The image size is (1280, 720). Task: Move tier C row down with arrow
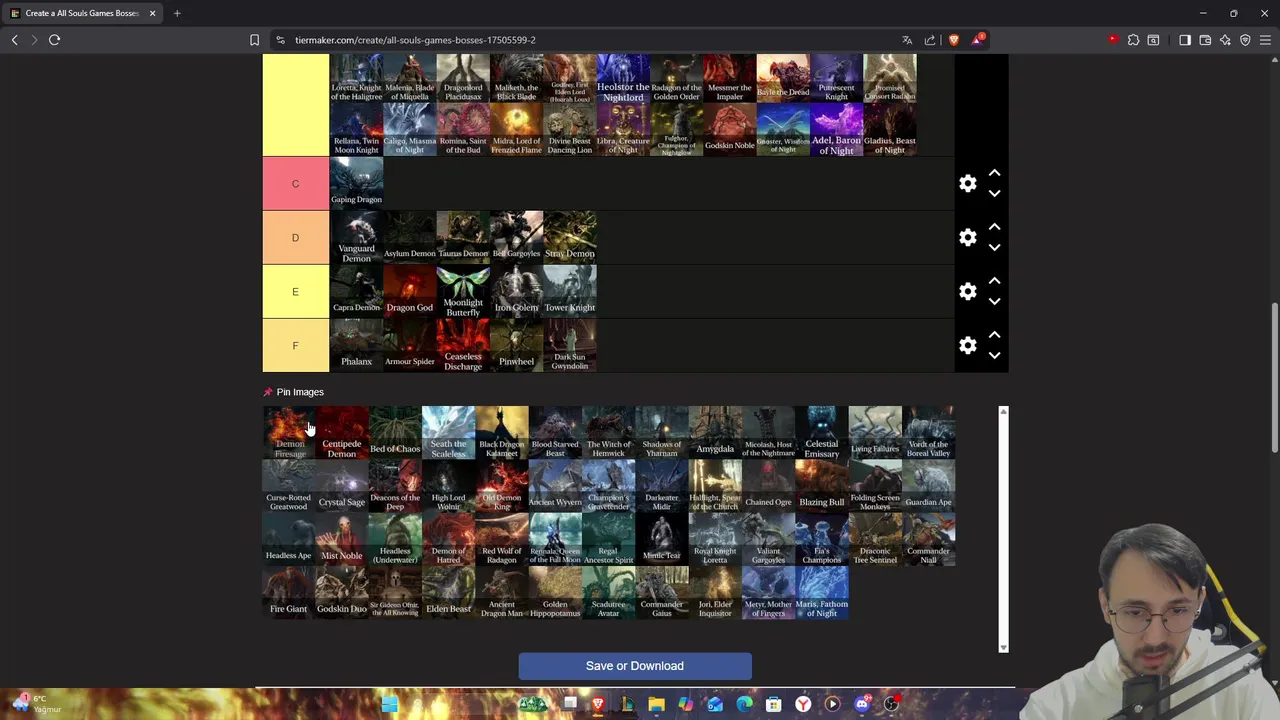994,194
